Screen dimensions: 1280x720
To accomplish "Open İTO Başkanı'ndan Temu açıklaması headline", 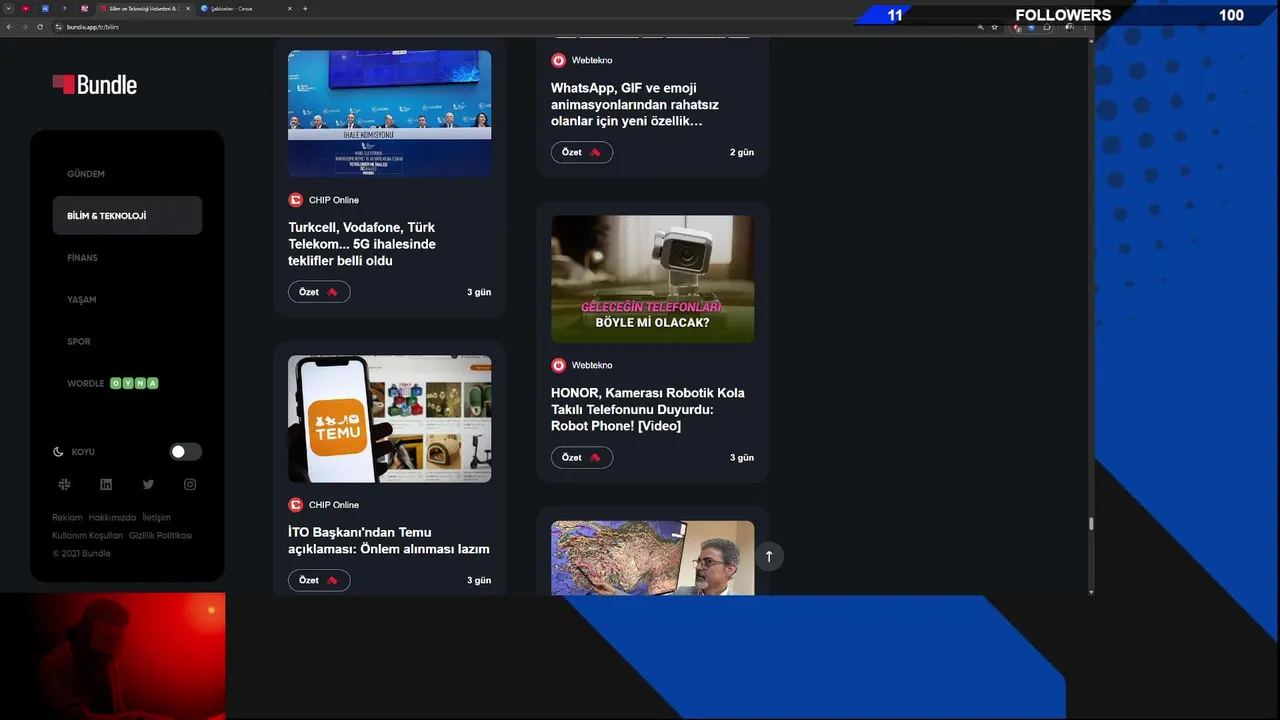I will click(x=389, y=541).
